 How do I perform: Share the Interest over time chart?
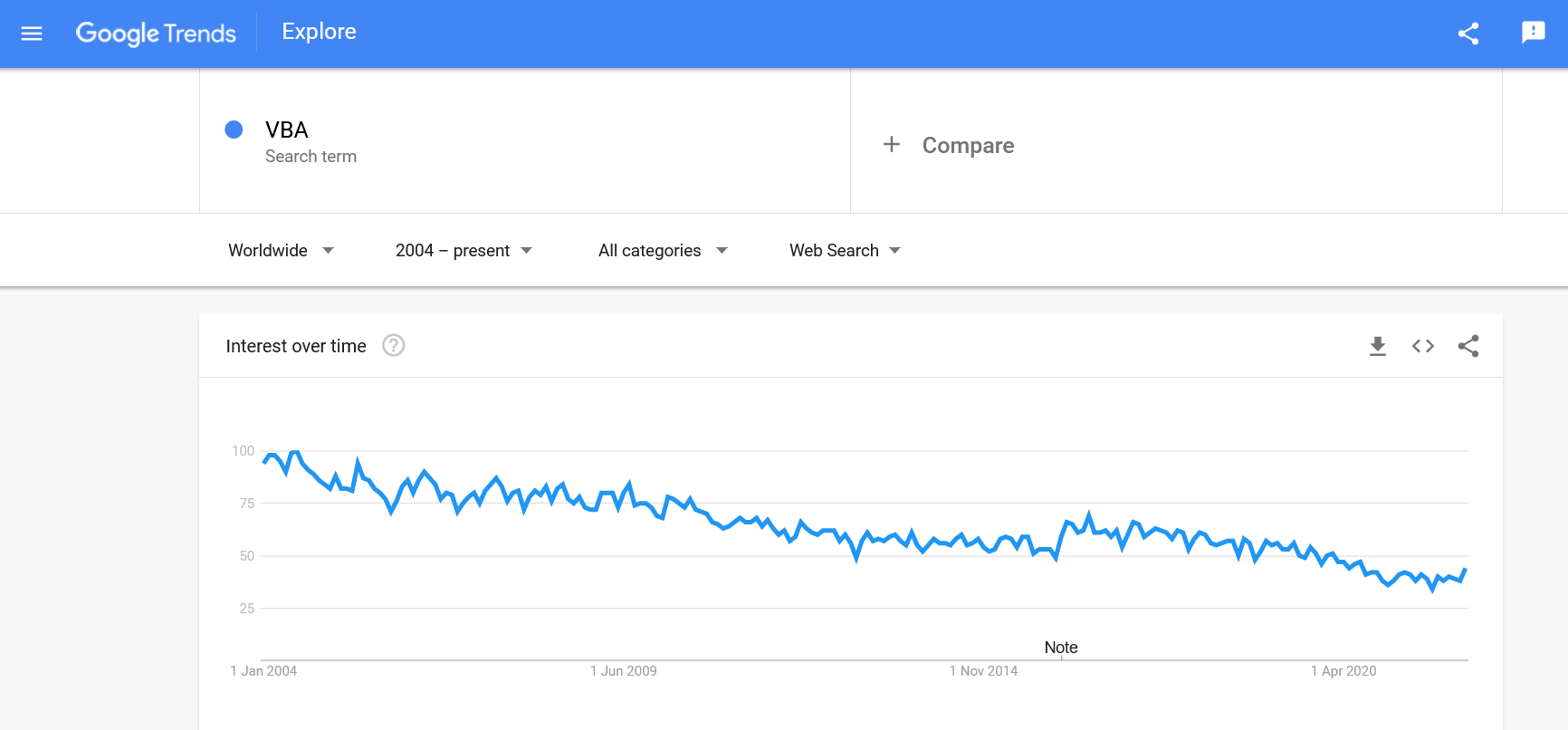1468,346
